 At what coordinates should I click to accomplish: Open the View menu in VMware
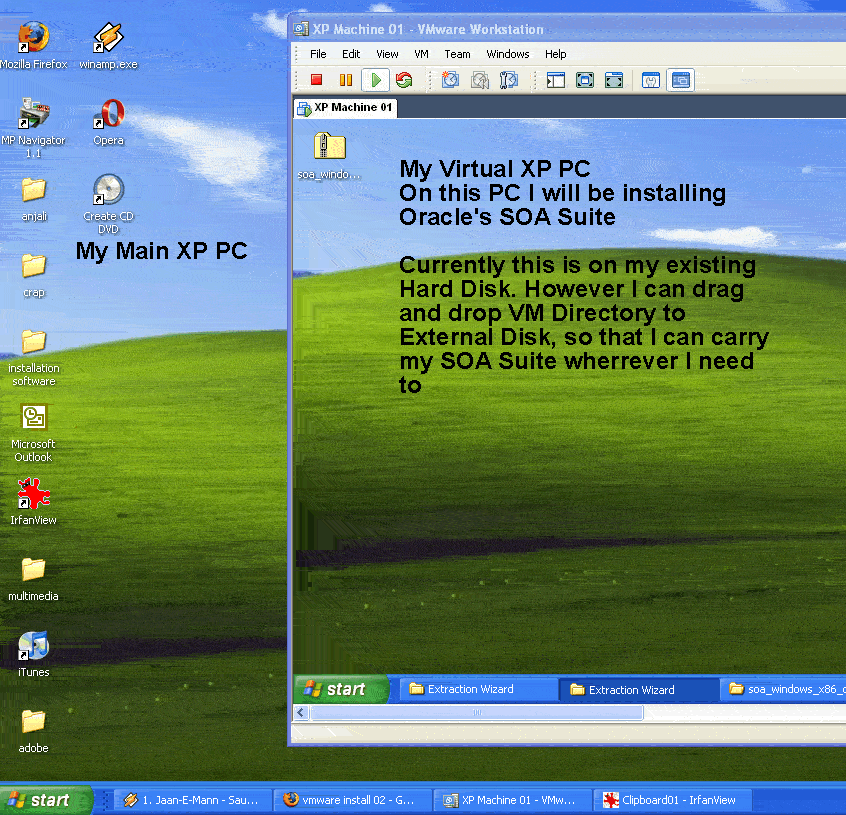point(387,54)
